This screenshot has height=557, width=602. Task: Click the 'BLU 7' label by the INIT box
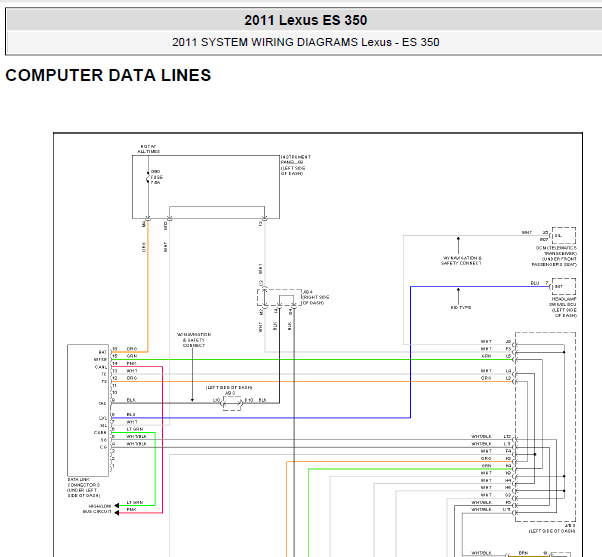(539, 283)
